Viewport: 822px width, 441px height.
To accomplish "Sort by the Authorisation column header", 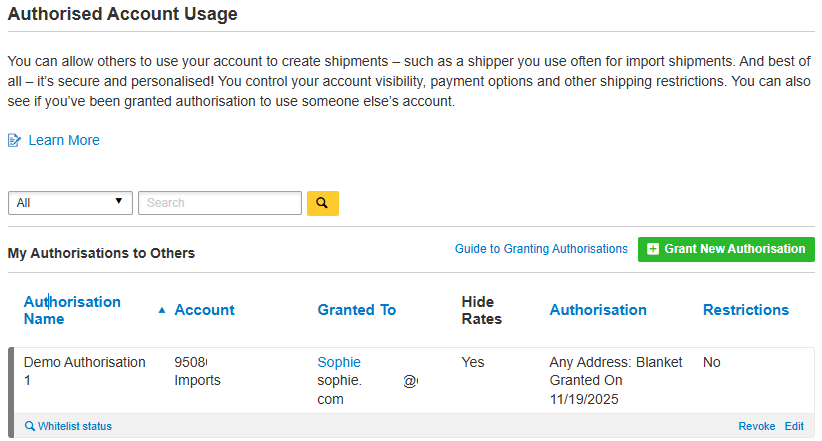I will (598, 310).
